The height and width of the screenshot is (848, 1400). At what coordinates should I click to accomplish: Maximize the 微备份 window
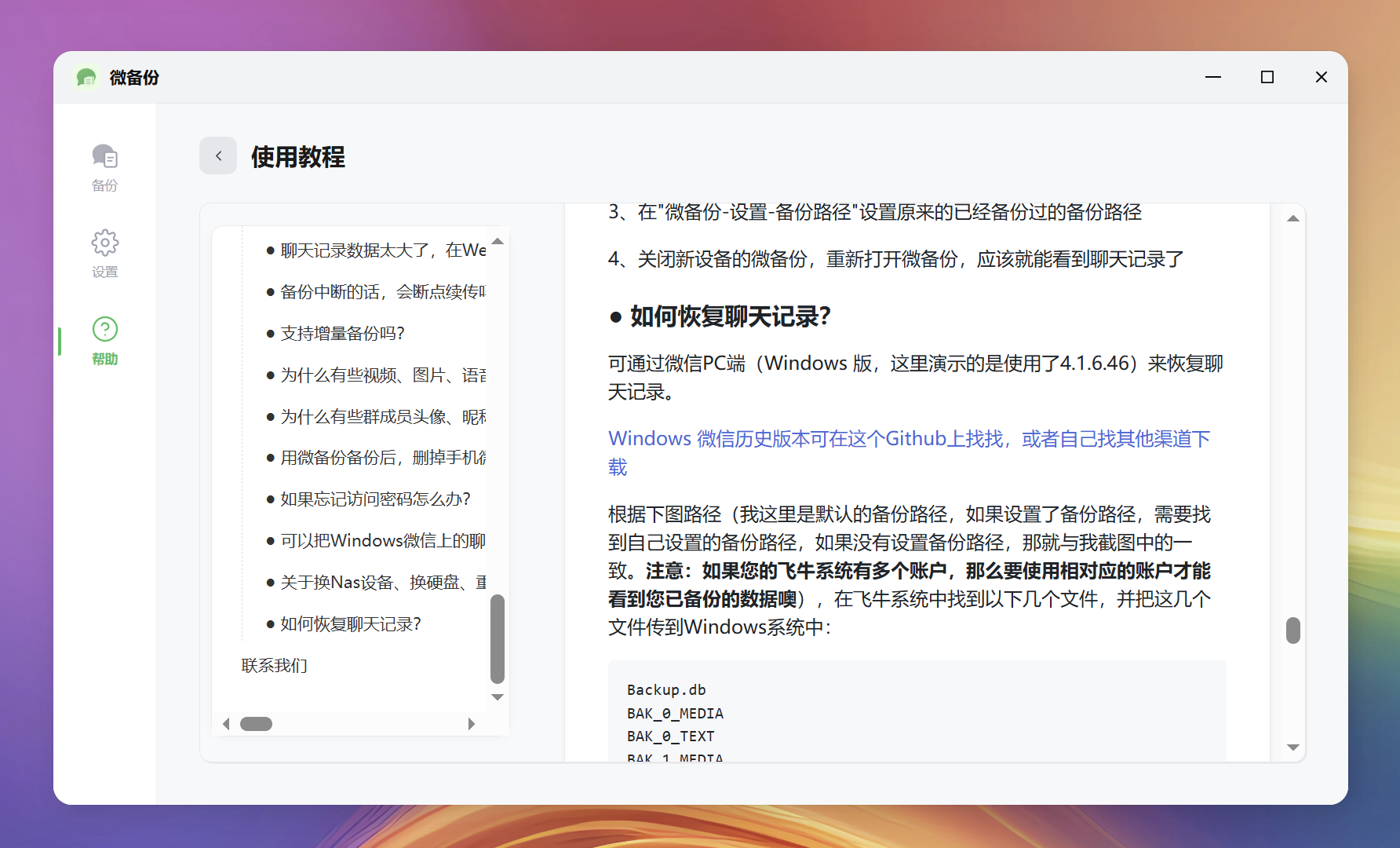tap(1267, 77)
